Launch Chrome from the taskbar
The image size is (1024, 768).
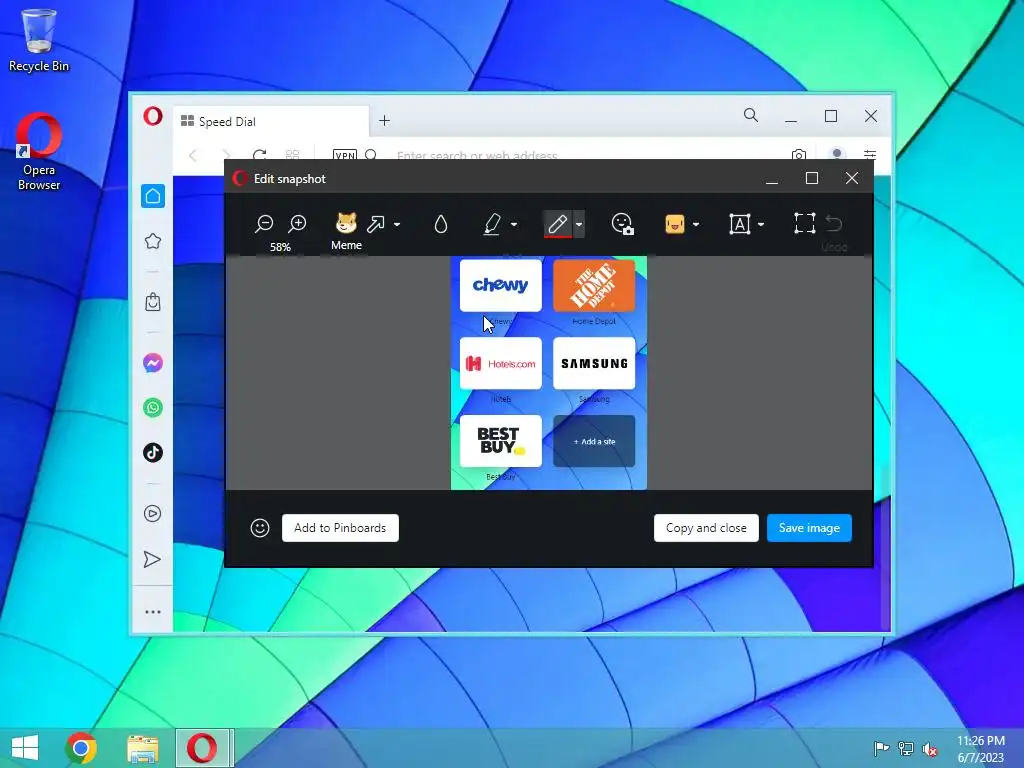(81, 748)
